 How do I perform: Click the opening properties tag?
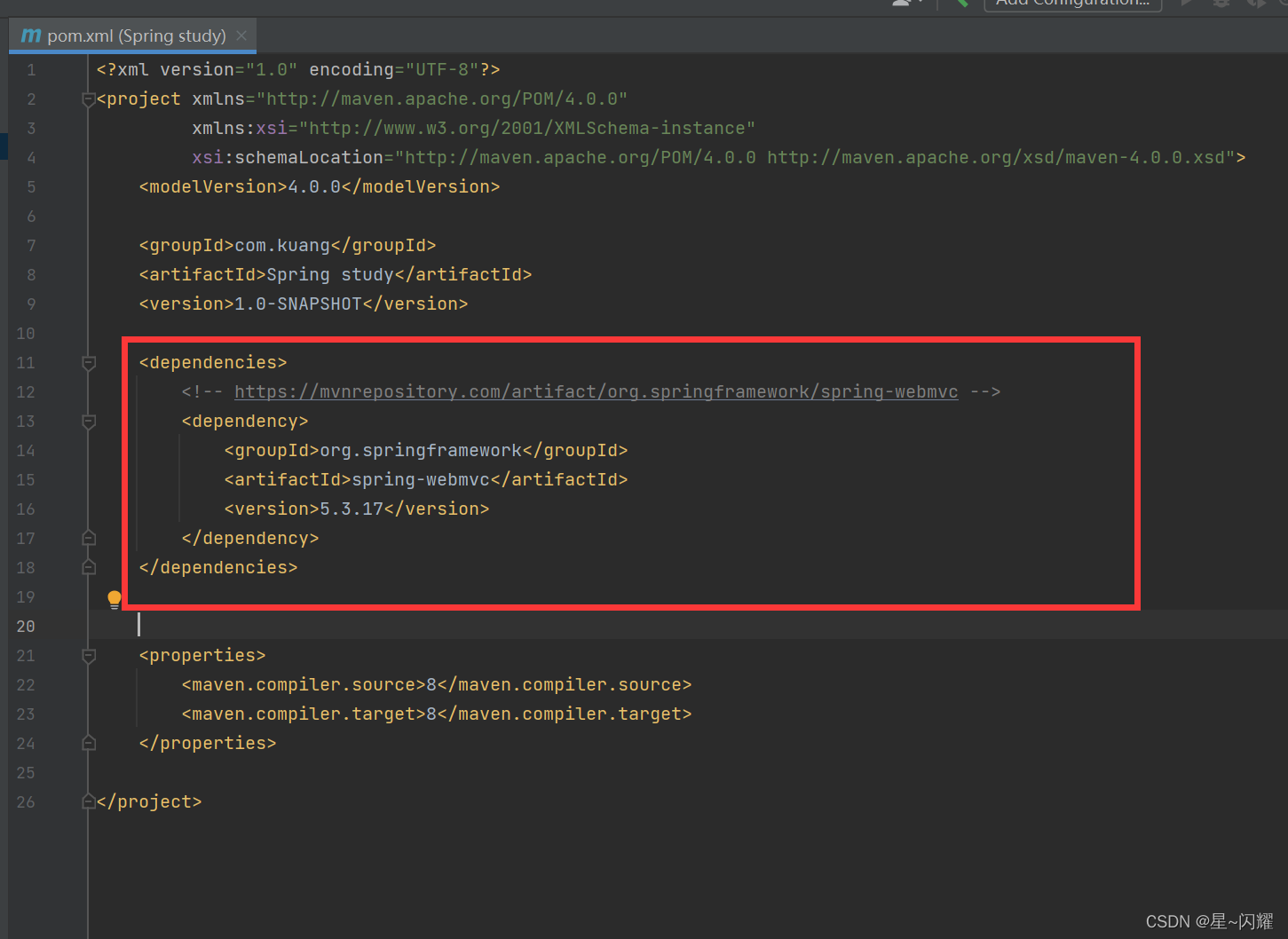coord(202,655)
